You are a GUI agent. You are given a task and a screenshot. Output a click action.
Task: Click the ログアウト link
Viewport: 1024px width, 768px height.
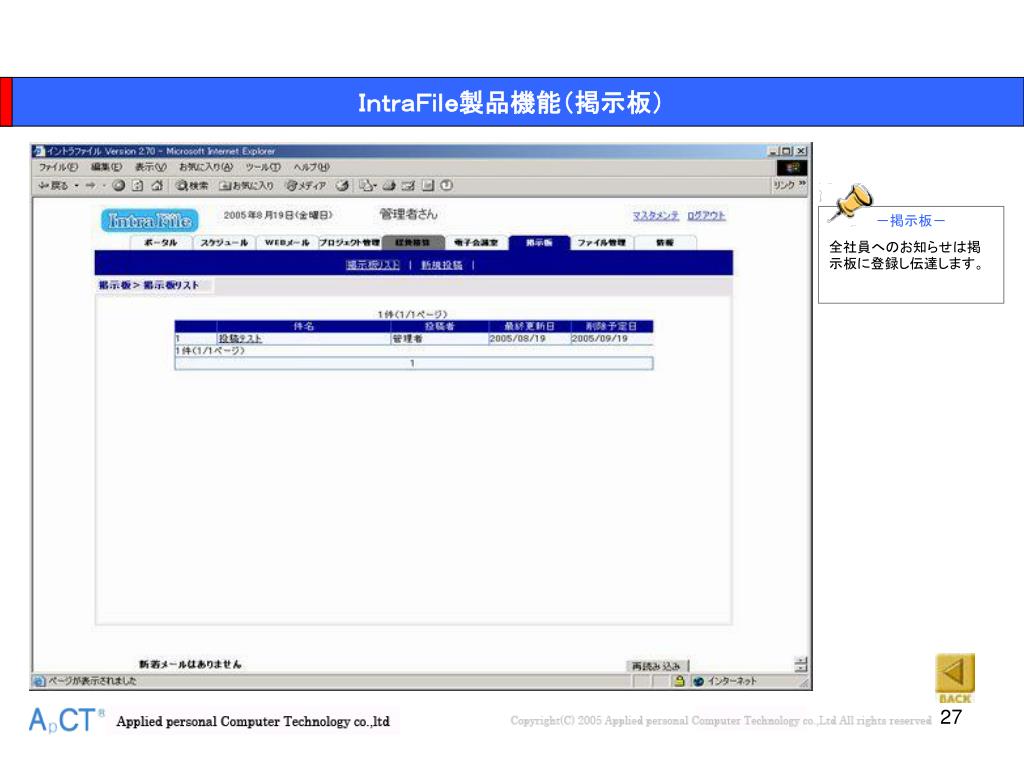pyautogui.click(x=707, y=216)
